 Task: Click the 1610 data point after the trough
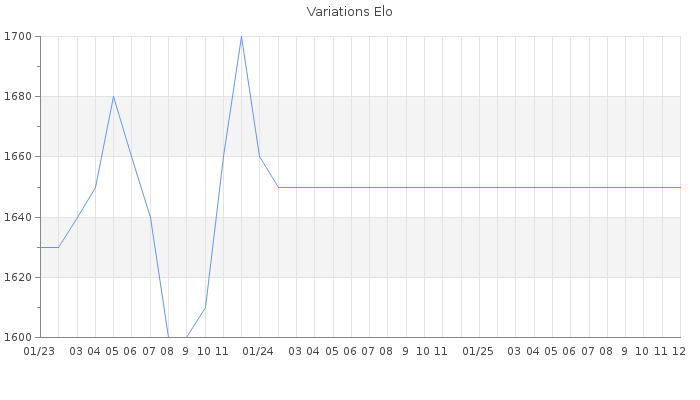pos(205,307)
